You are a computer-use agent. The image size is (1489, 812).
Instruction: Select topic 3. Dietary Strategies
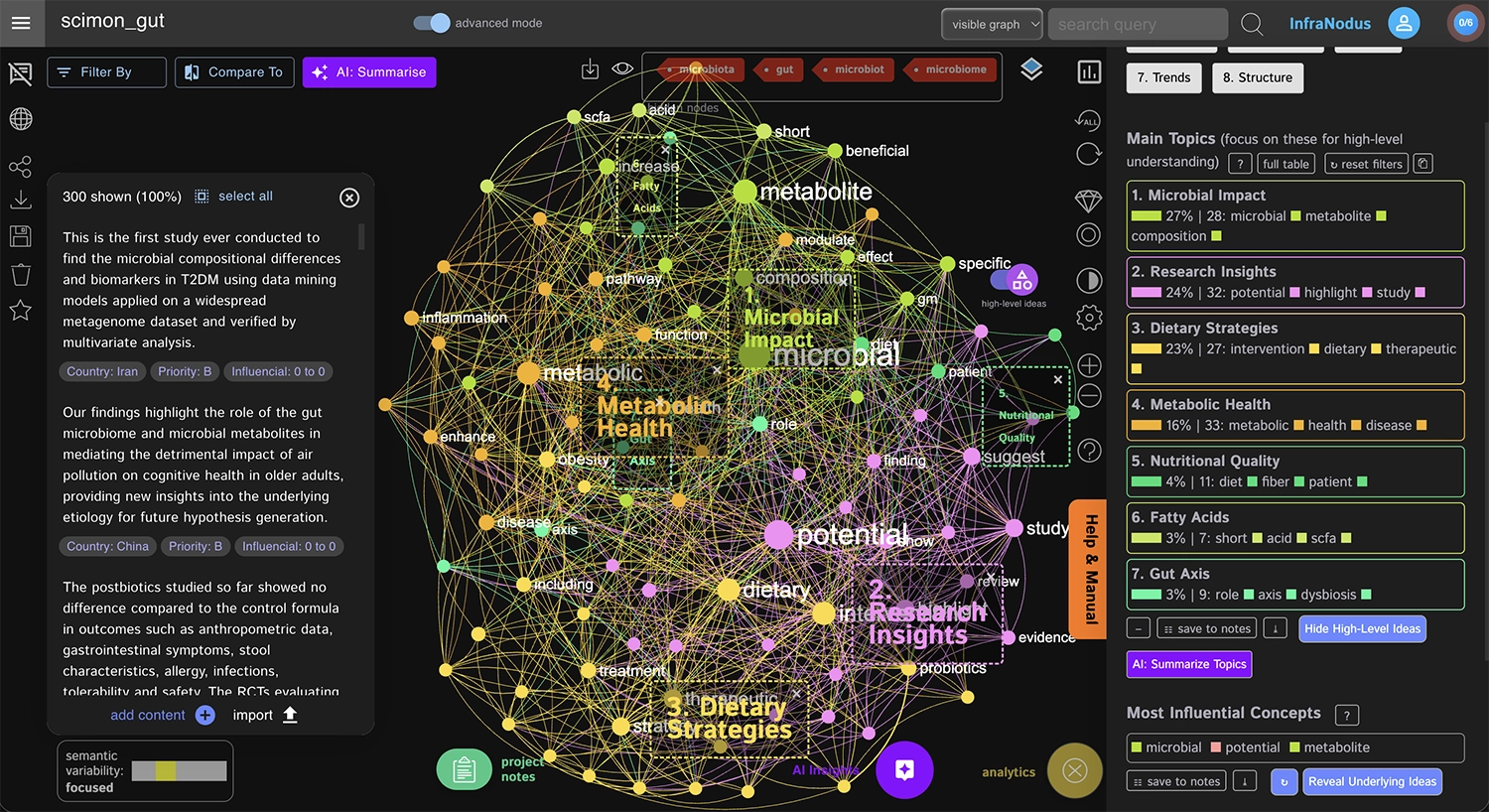click(x=1295, y=348)
